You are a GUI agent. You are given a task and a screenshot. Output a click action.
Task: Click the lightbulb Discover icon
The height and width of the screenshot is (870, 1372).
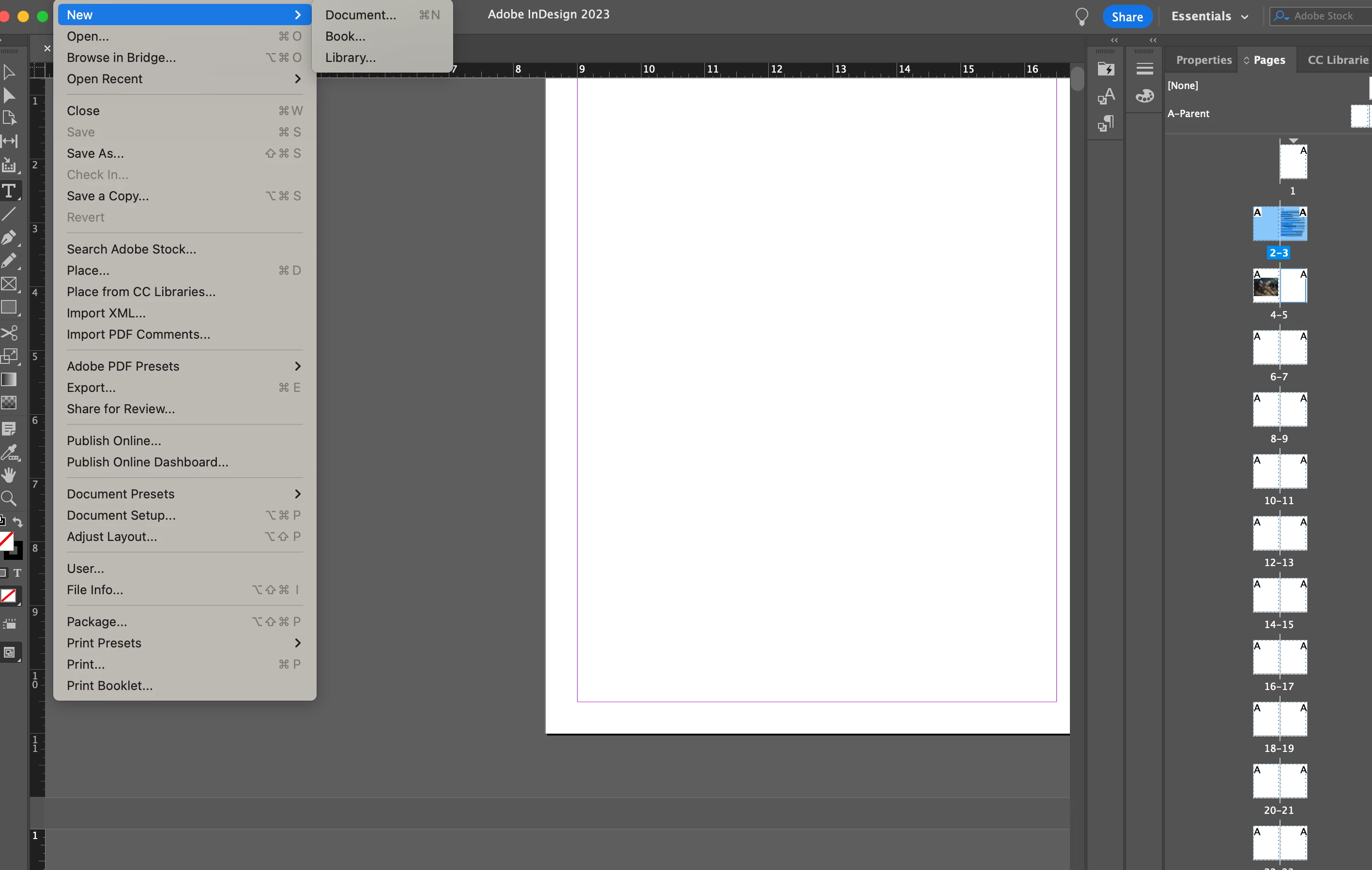click(1082, 16)
